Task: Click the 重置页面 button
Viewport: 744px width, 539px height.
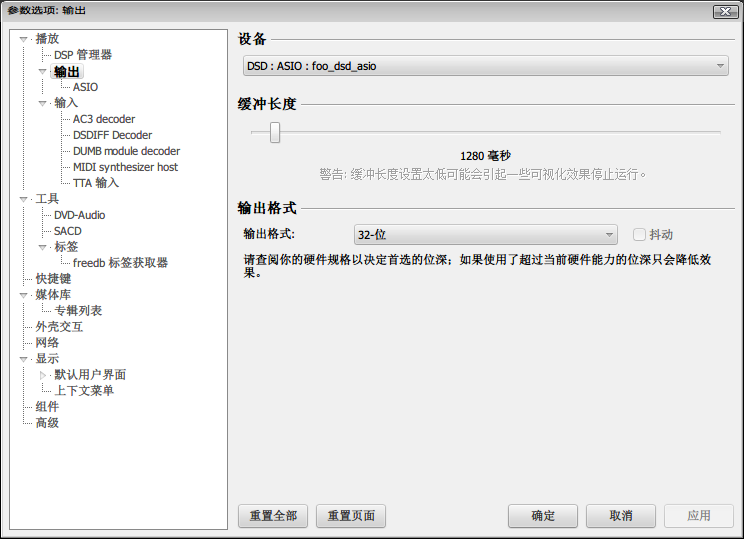Action: pos(350,516)
